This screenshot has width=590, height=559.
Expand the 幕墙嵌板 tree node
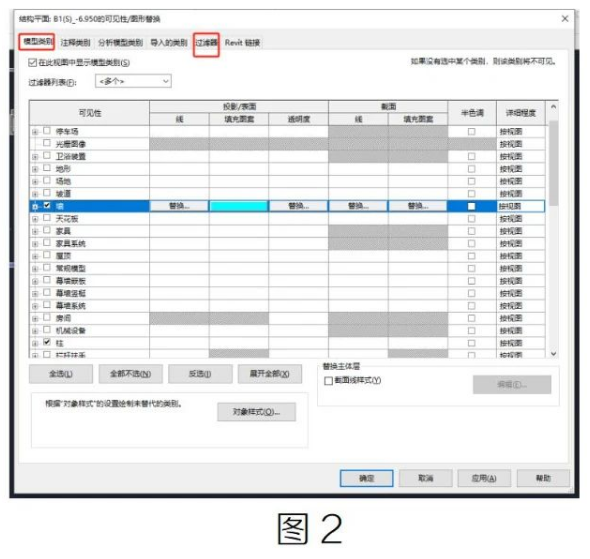pos(35,281)
